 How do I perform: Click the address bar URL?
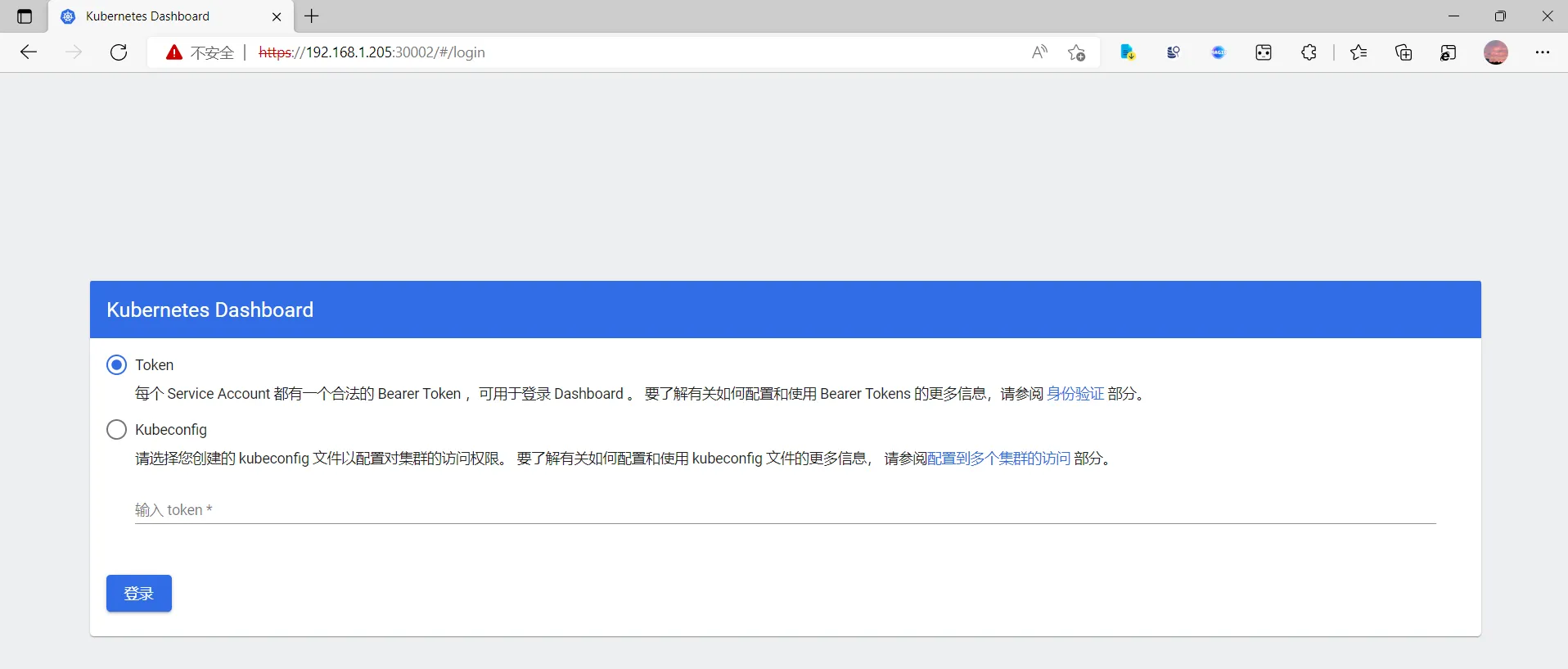[372, 52]
